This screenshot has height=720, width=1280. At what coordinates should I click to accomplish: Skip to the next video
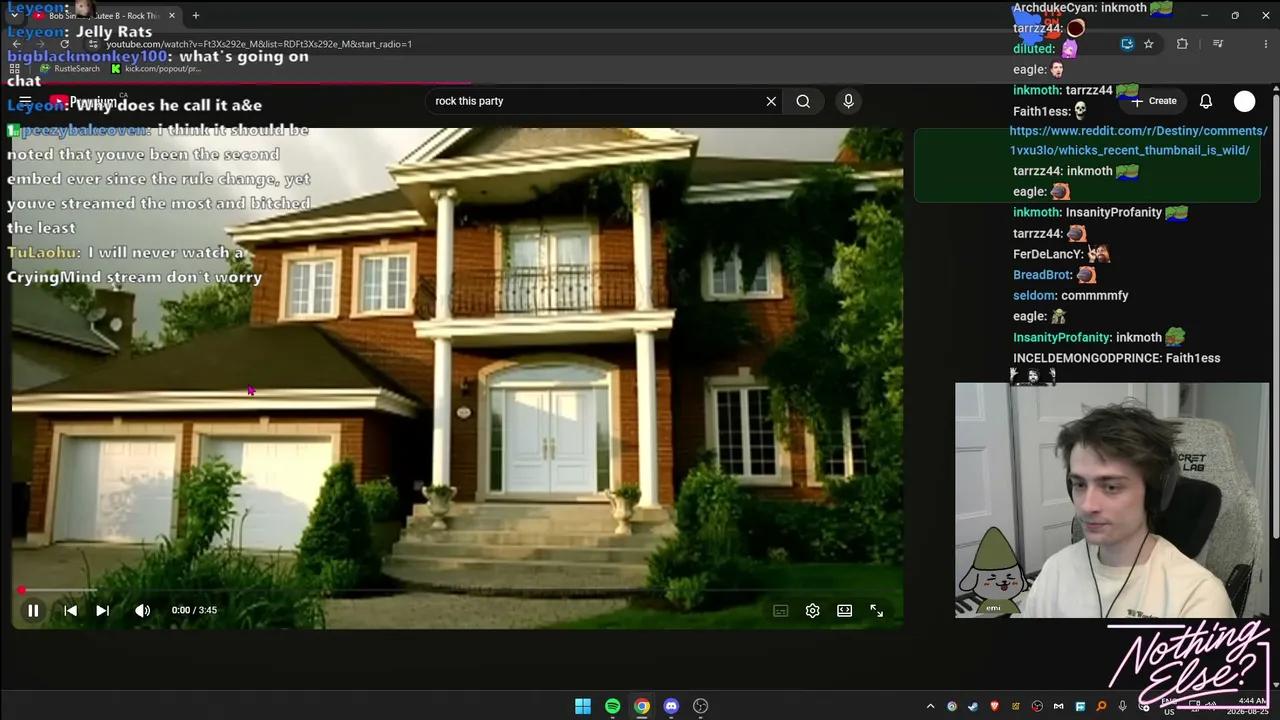[102, 610]
